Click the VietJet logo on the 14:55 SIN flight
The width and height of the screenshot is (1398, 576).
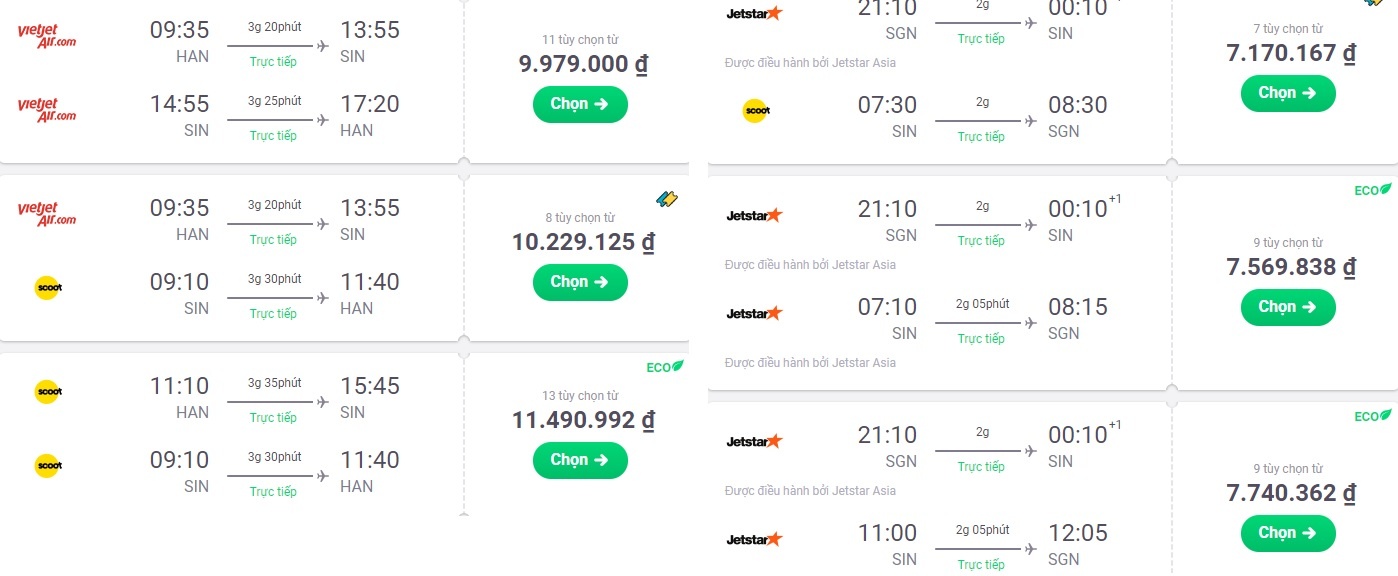47,109
